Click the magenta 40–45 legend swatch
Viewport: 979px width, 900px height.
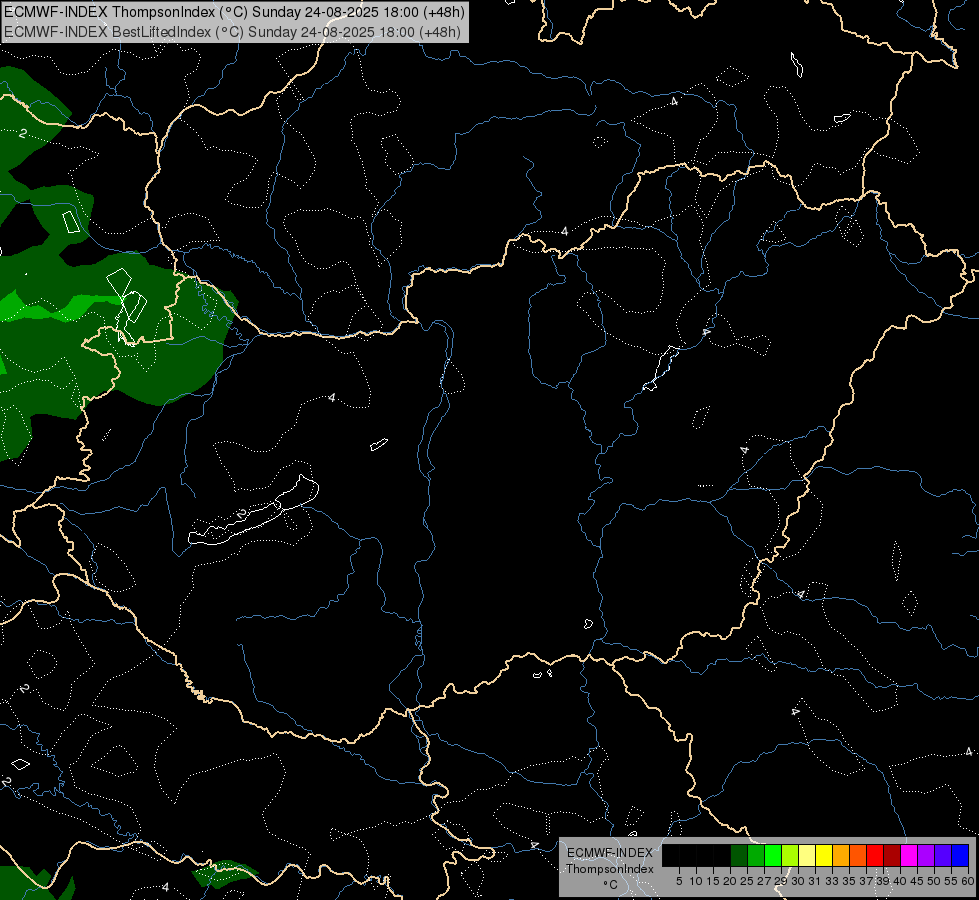908,856
